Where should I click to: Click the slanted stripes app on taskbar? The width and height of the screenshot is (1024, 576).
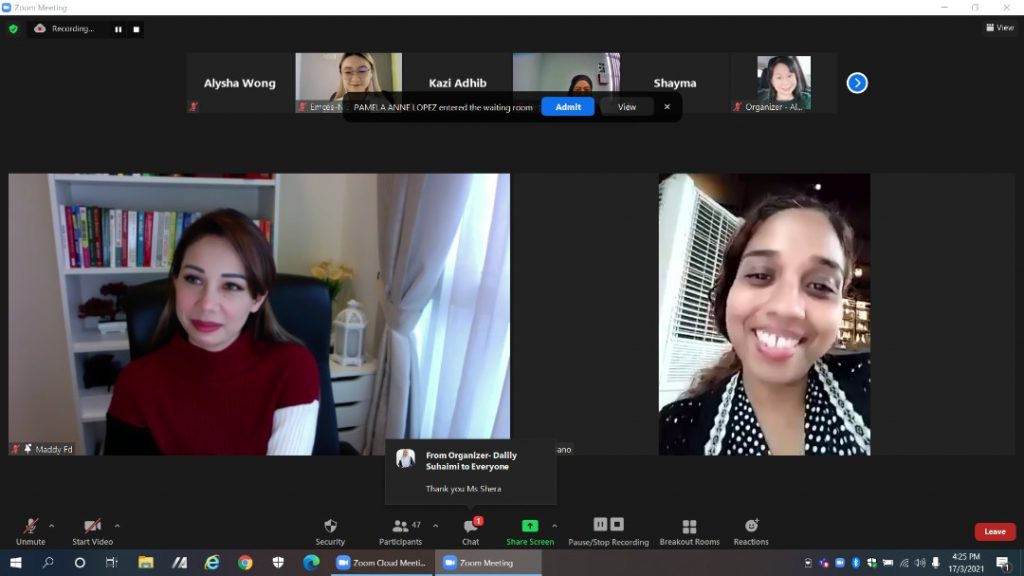pyautogui.click(x=179, y=562)
